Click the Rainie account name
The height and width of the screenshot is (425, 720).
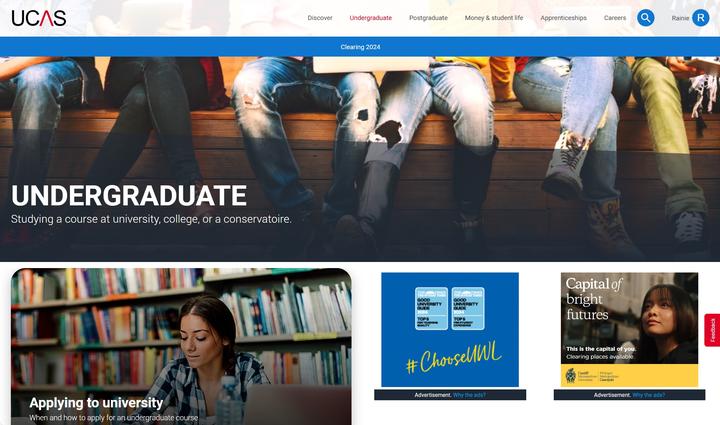[x=680, y=18]
